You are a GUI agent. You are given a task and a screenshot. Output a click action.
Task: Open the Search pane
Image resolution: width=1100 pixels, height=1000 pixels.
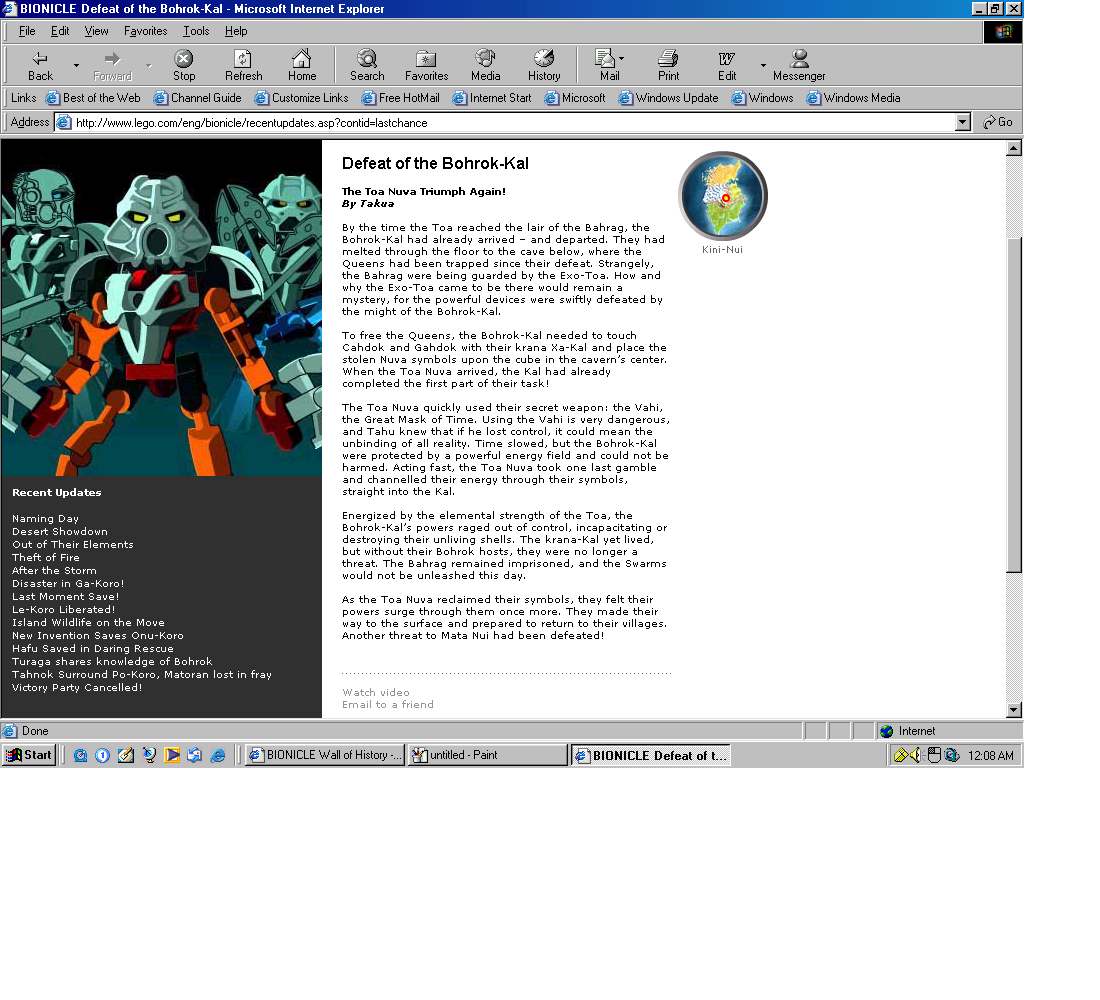367,66
